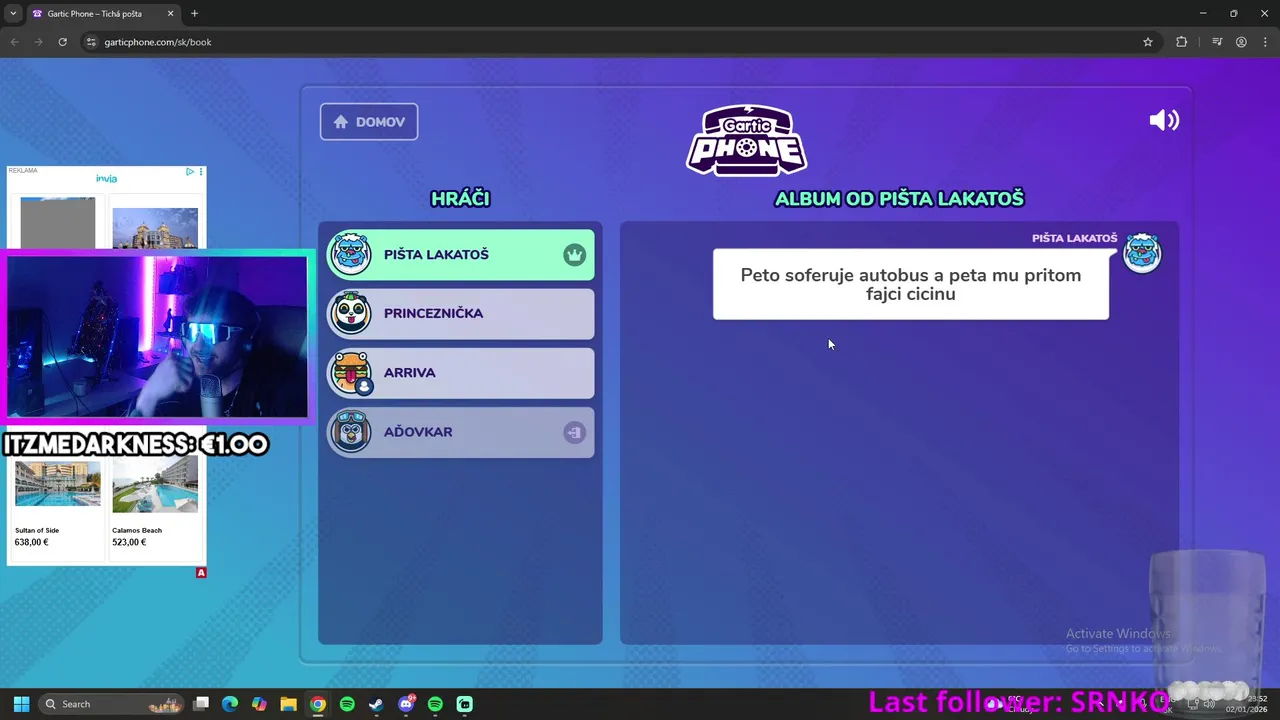Click Princeznička panda avatar
Viewport: 1280px width, 720px height.
pos(351,313)
